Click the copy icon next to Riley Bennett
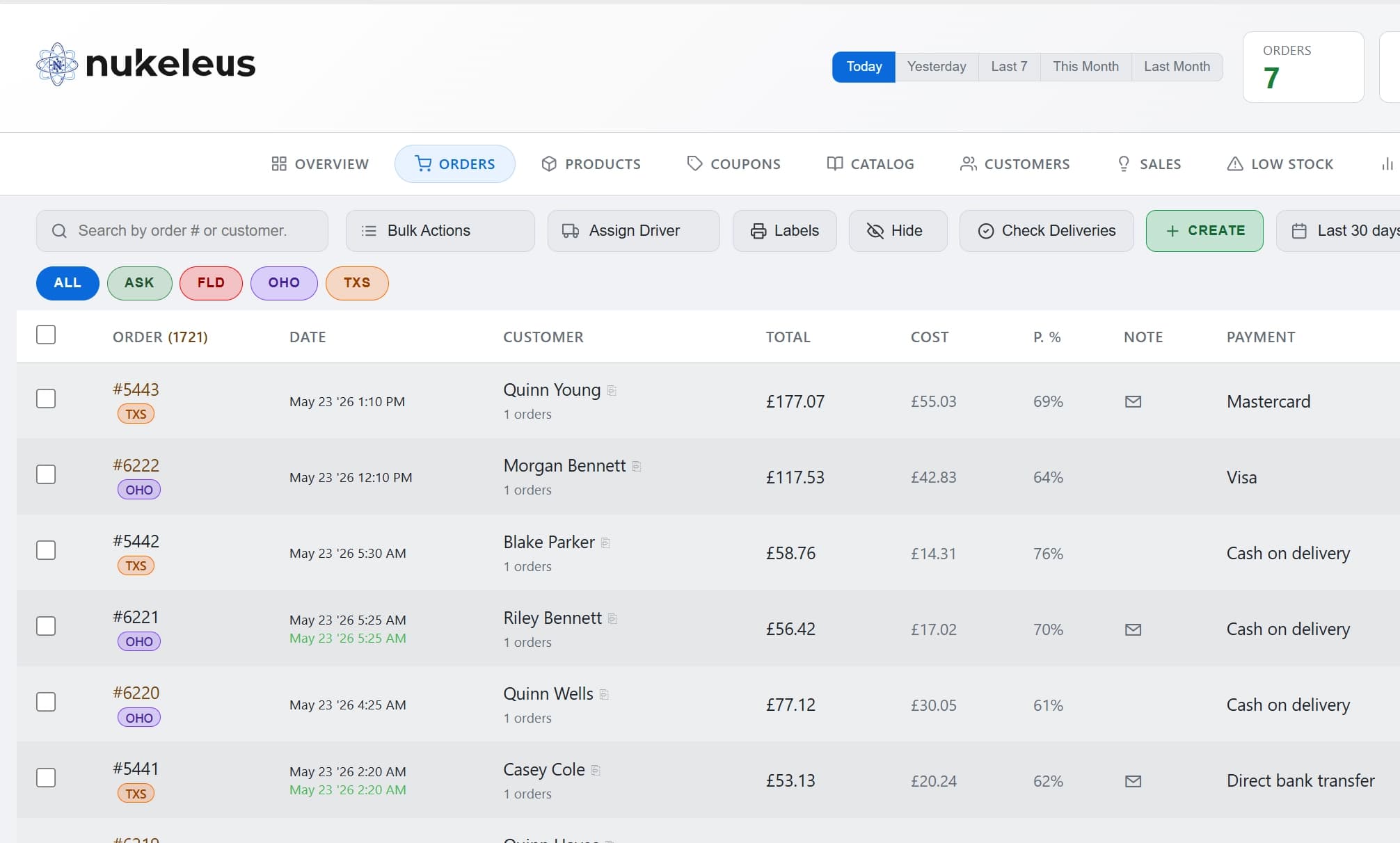The height and width of the screenshot is (843, 1400). click(x=612, y=619)
